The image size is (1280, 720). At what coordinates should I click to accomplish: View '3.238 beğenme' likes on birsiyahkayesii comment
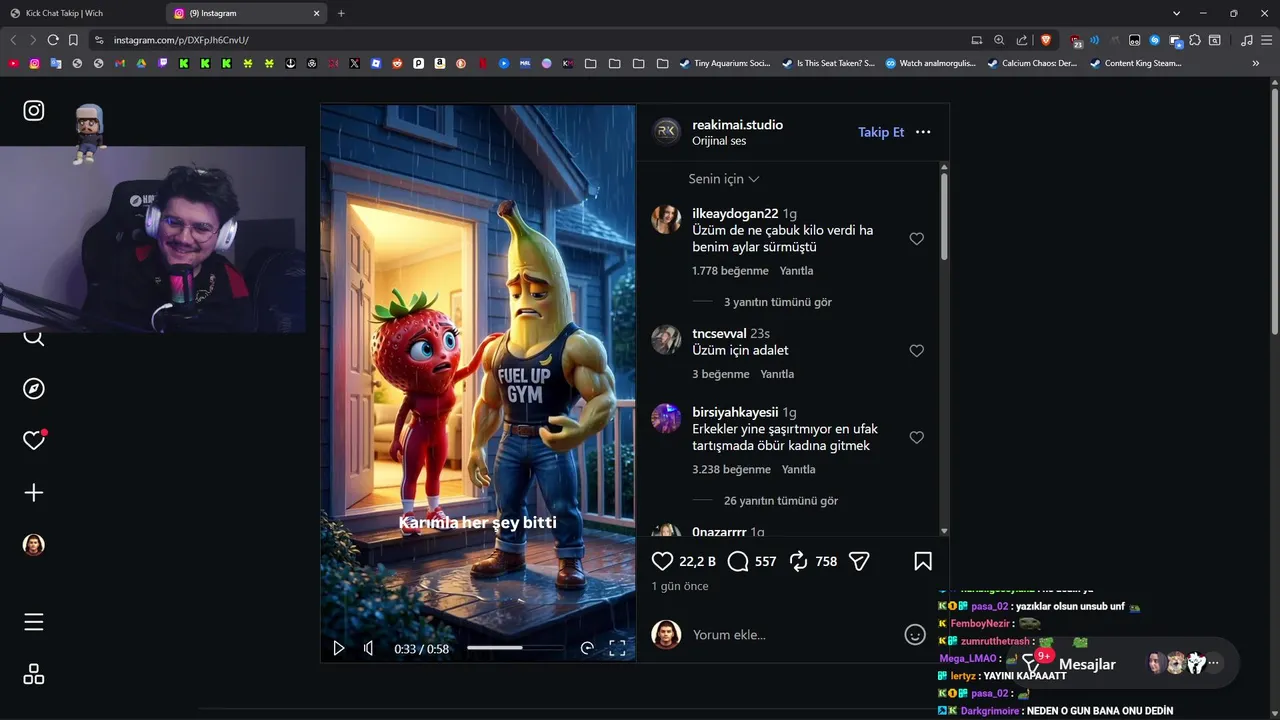pos(731,470)
